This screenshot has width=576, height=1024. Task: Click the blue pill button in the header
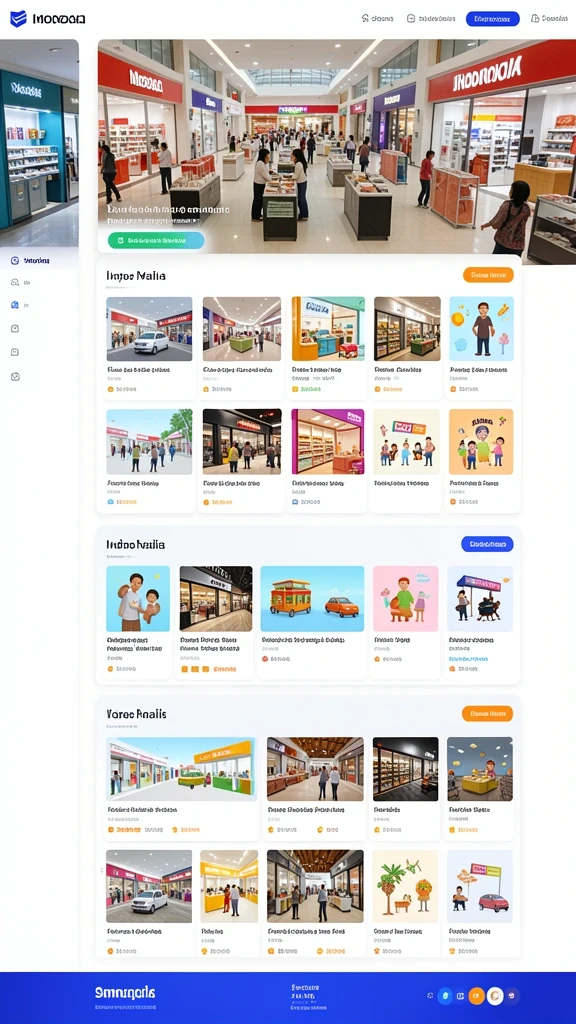(492, 19)
